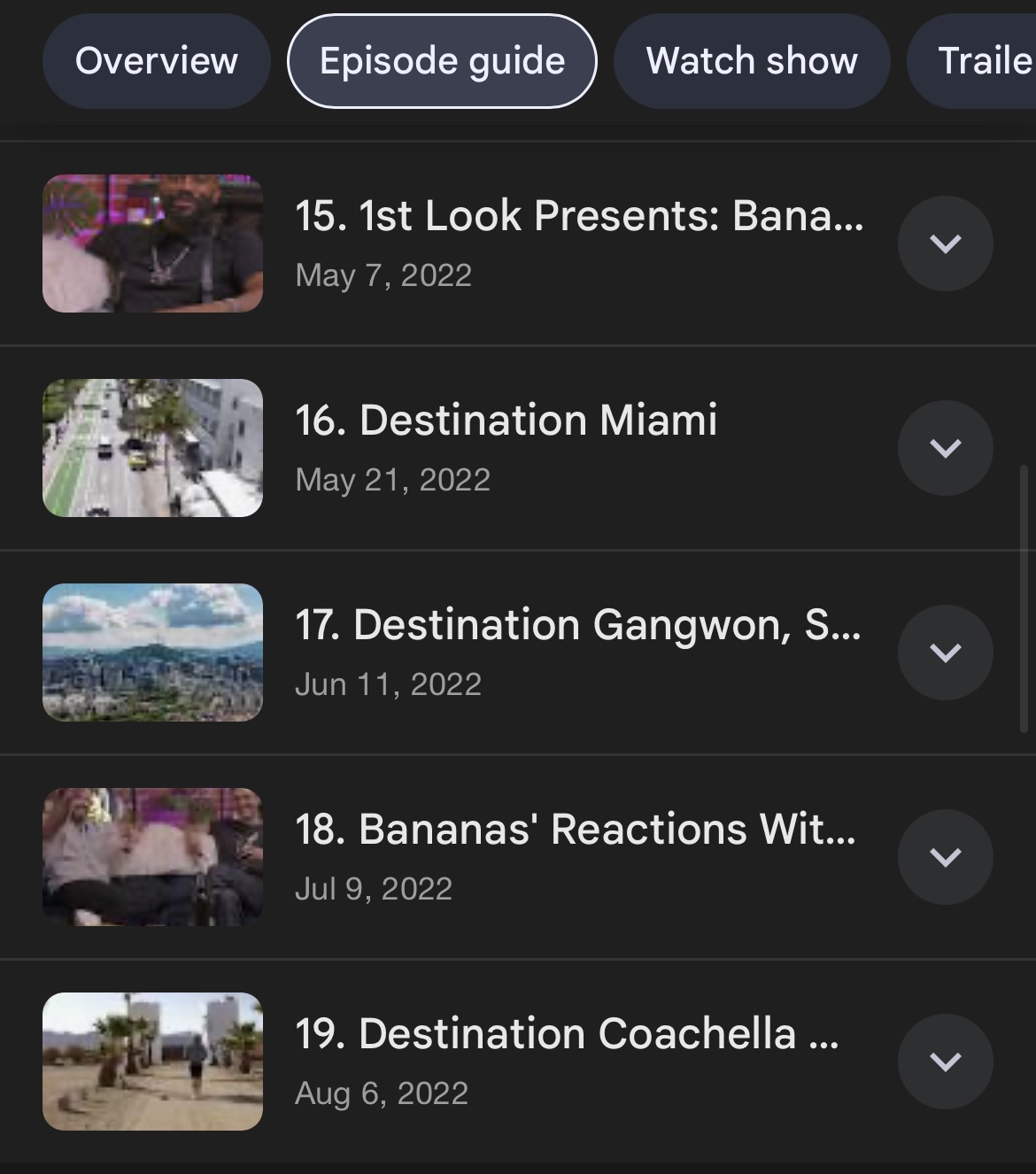The width and height of the screenshot is (1036, 1174).
Task: Expand the Destination Miami episode chevron
Action: click(945, 448)
